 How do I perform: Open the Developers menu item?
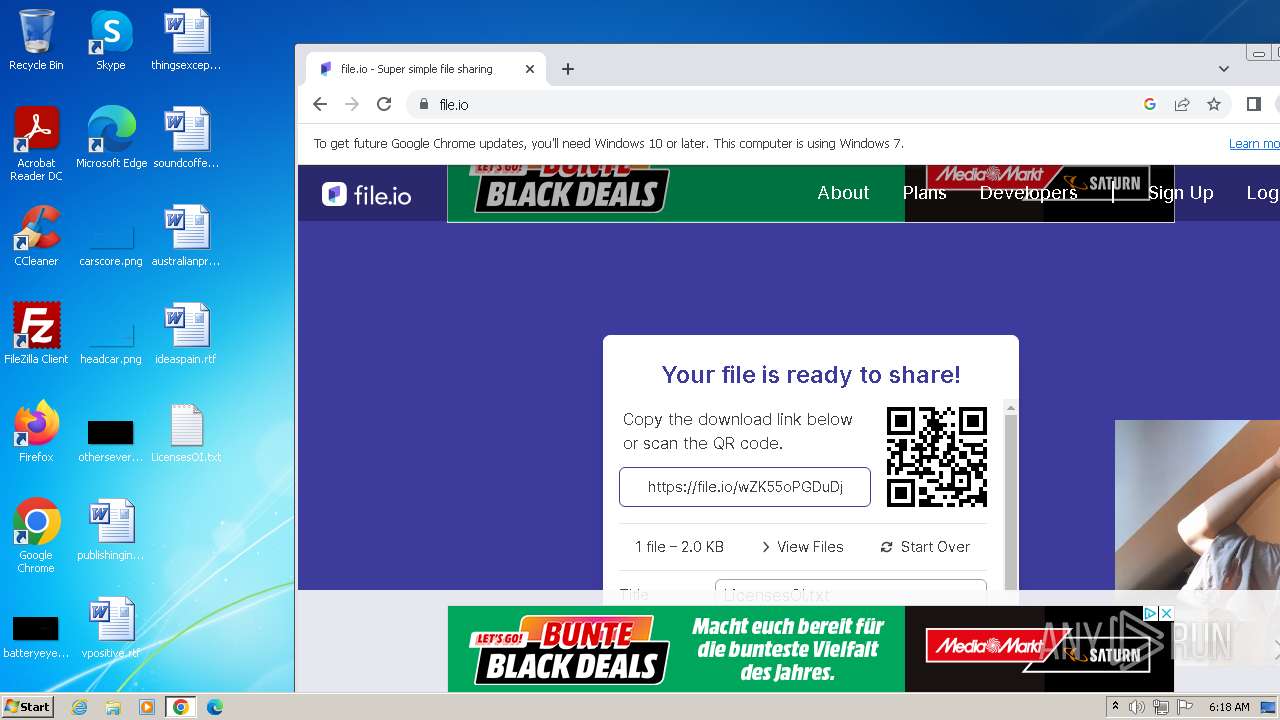click(1028, 193)
